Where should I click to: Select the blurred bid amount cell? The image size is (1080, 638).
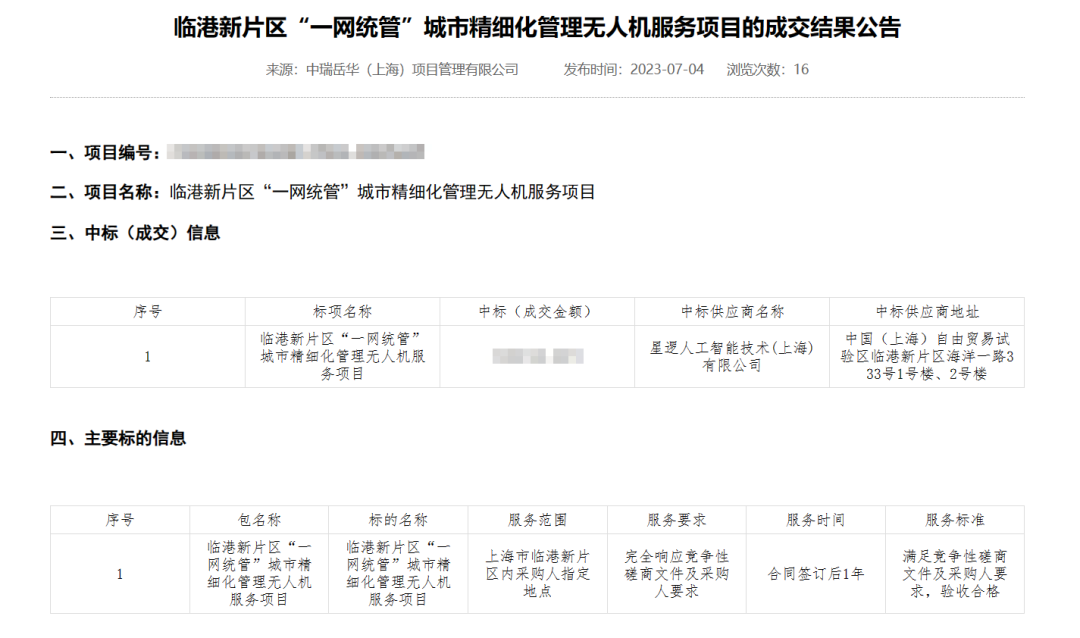538,356
